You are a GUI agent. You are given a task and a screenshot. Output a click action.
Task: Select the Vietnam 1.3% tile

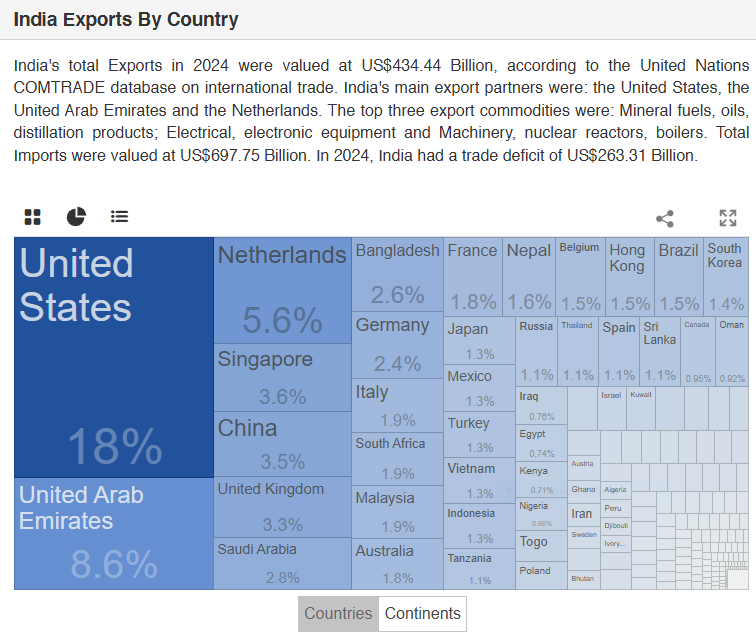(x=479, y=481)
